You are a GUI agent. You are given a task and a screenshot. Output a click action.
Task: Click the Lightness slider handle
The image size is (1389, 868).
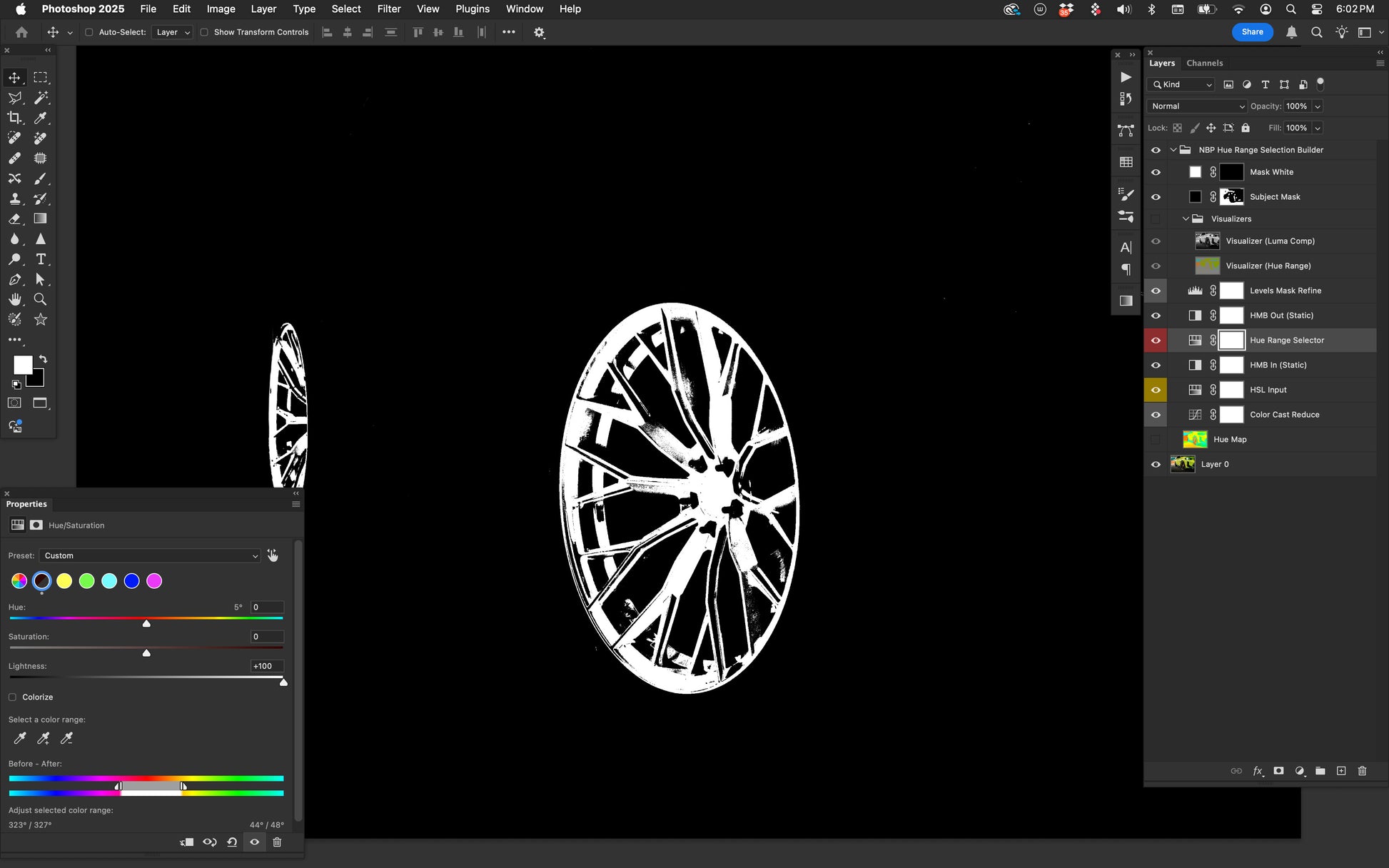pyautogui.click(x=283, y=682)
